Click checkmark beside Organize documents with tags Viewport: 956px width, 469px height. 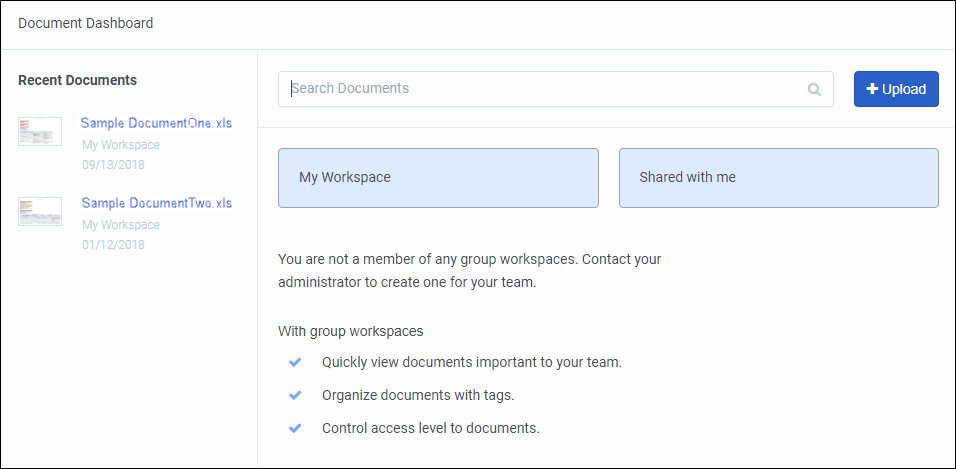[x=295, y=395]
